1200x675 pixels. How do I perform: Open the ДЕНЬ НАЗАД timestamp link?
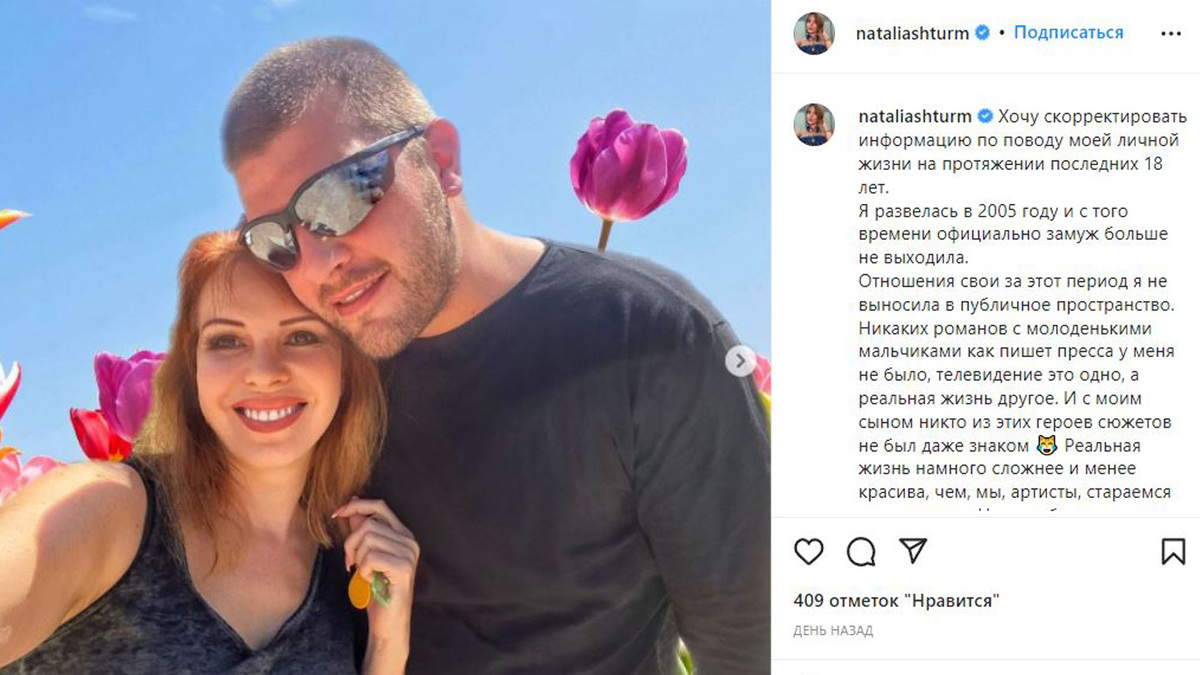click(x=833, y=631)
